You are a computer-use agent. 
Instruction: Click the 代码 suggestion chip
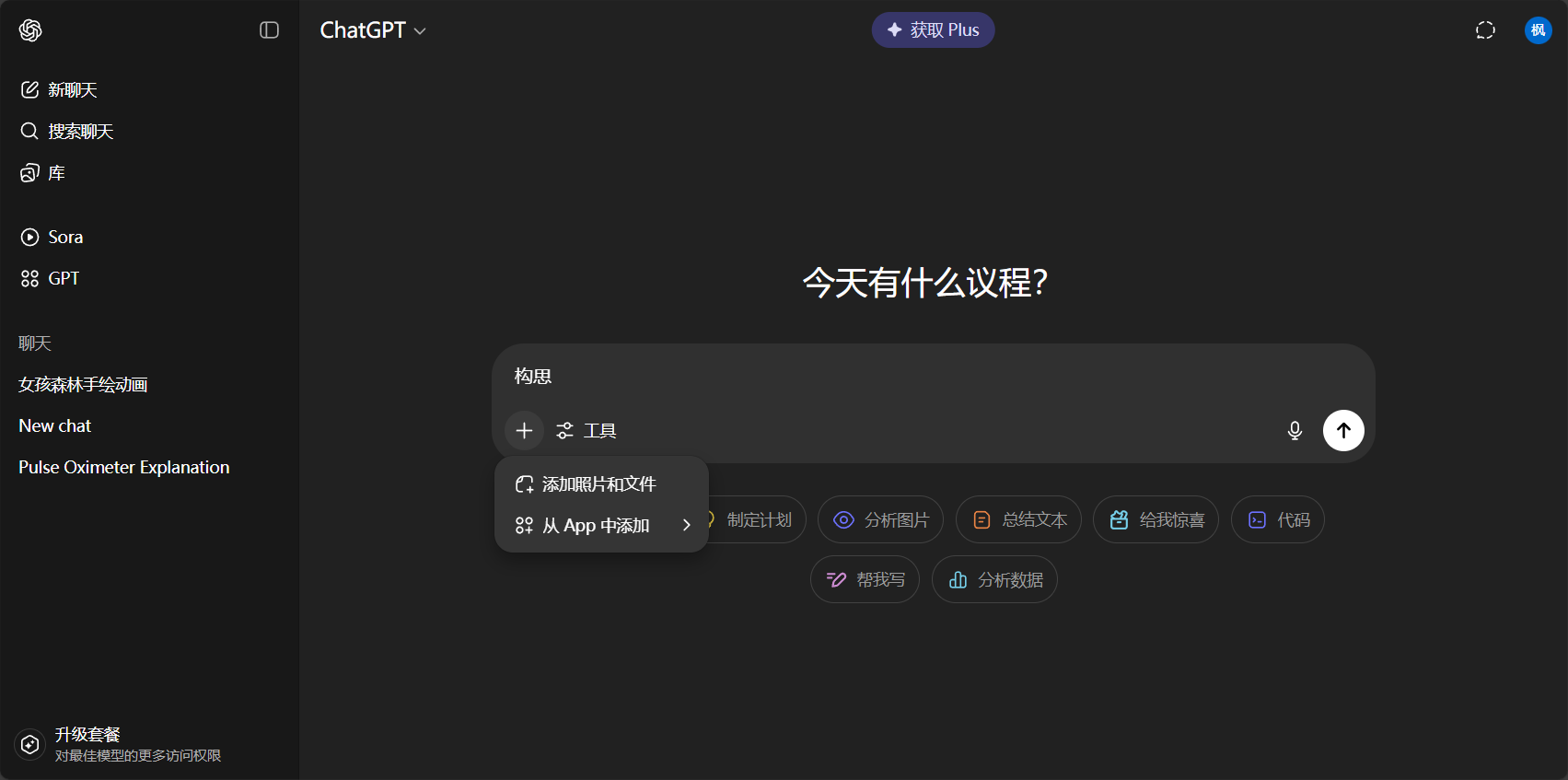click(x=1278, y=519)
